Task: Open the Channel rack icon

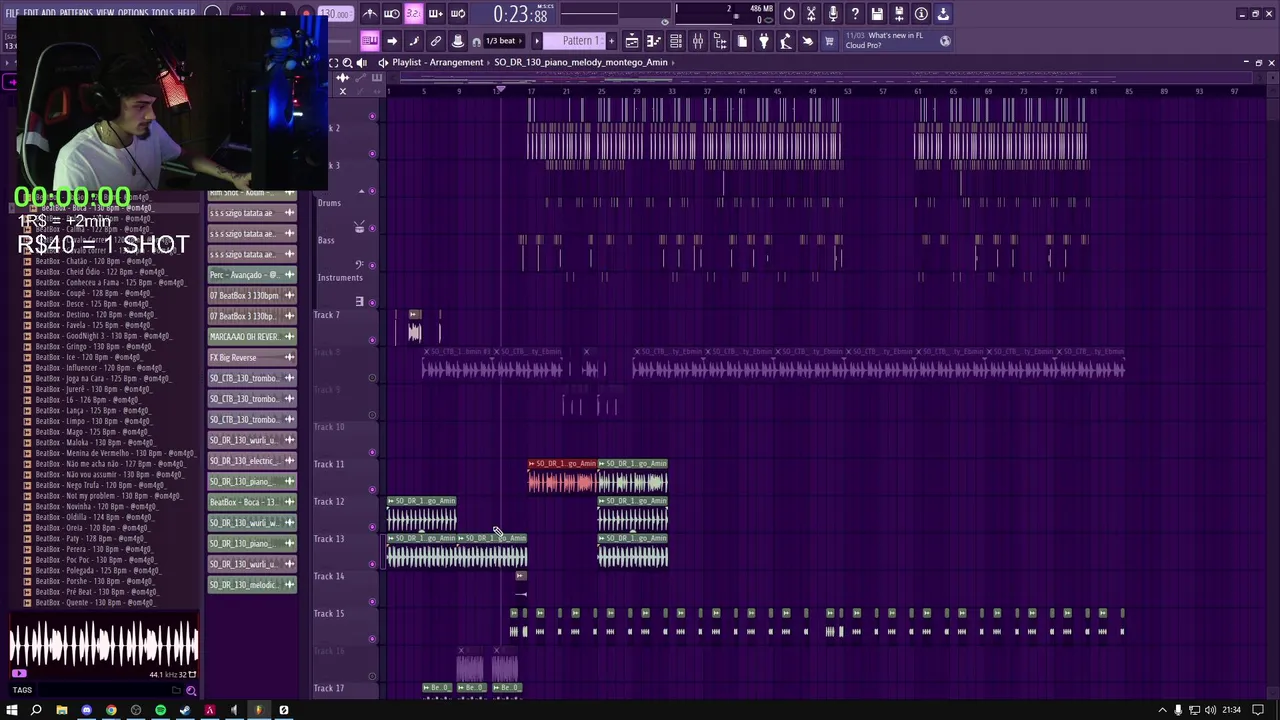Action: [x=676, y=41]
